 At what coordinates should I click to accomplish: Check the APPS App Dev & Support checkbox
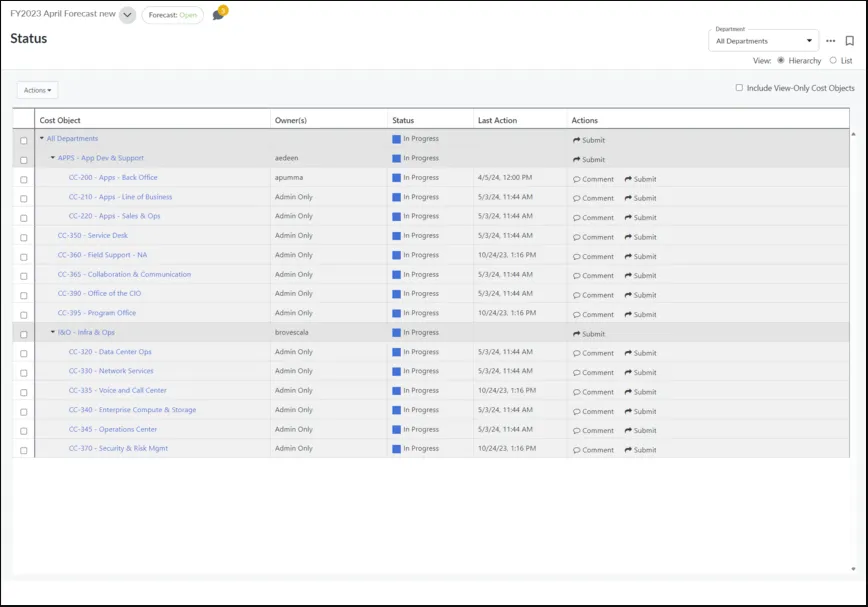tap(24, 160)
